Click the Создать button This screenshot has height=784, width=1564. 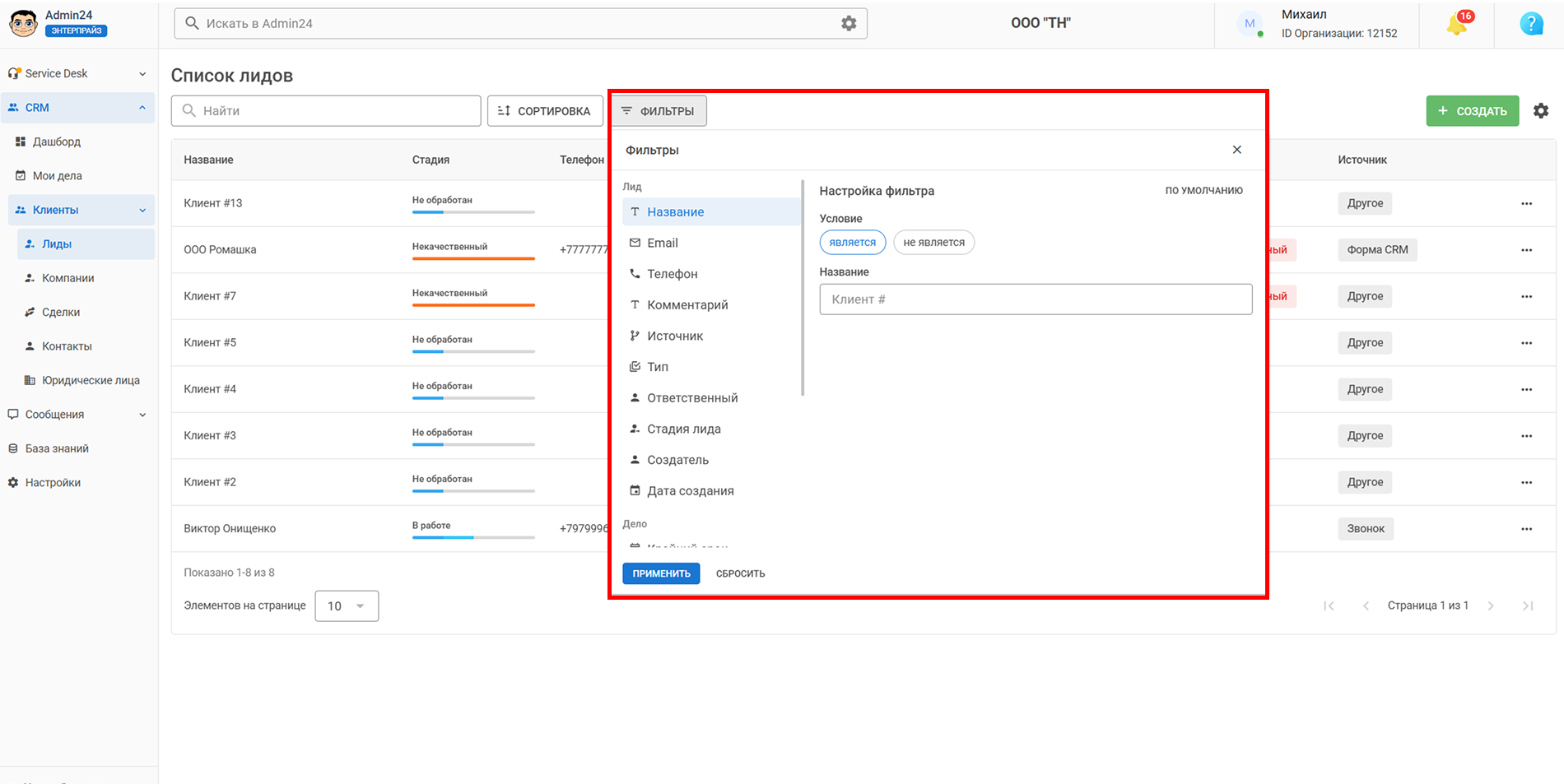click(x=1472, y=111)
